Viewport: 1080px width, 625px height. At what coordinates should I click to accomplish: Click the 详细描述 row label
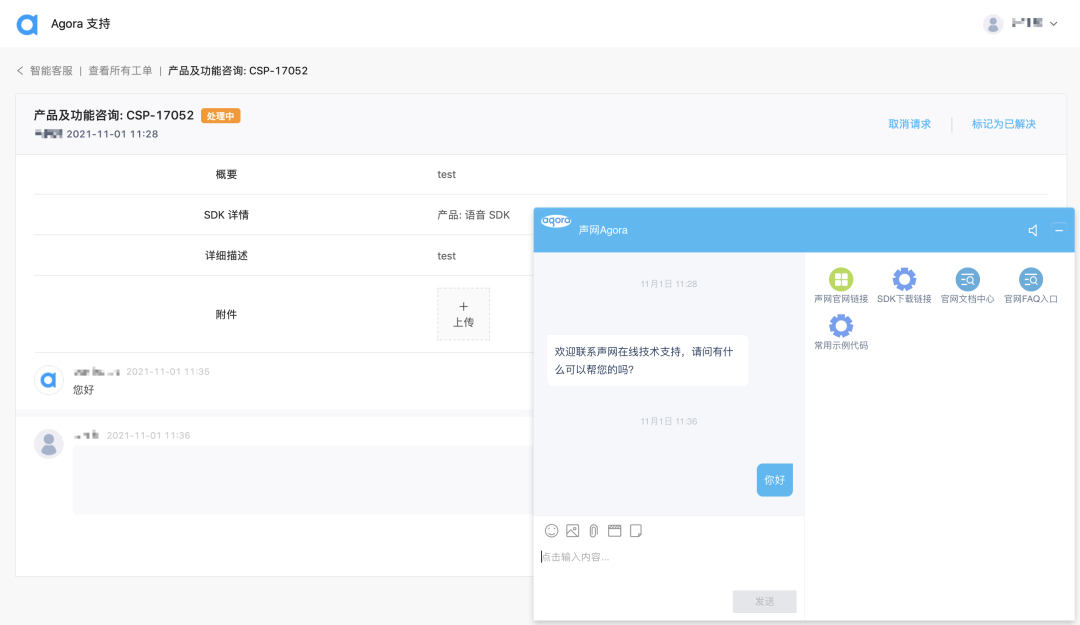[x=226, y=256]
